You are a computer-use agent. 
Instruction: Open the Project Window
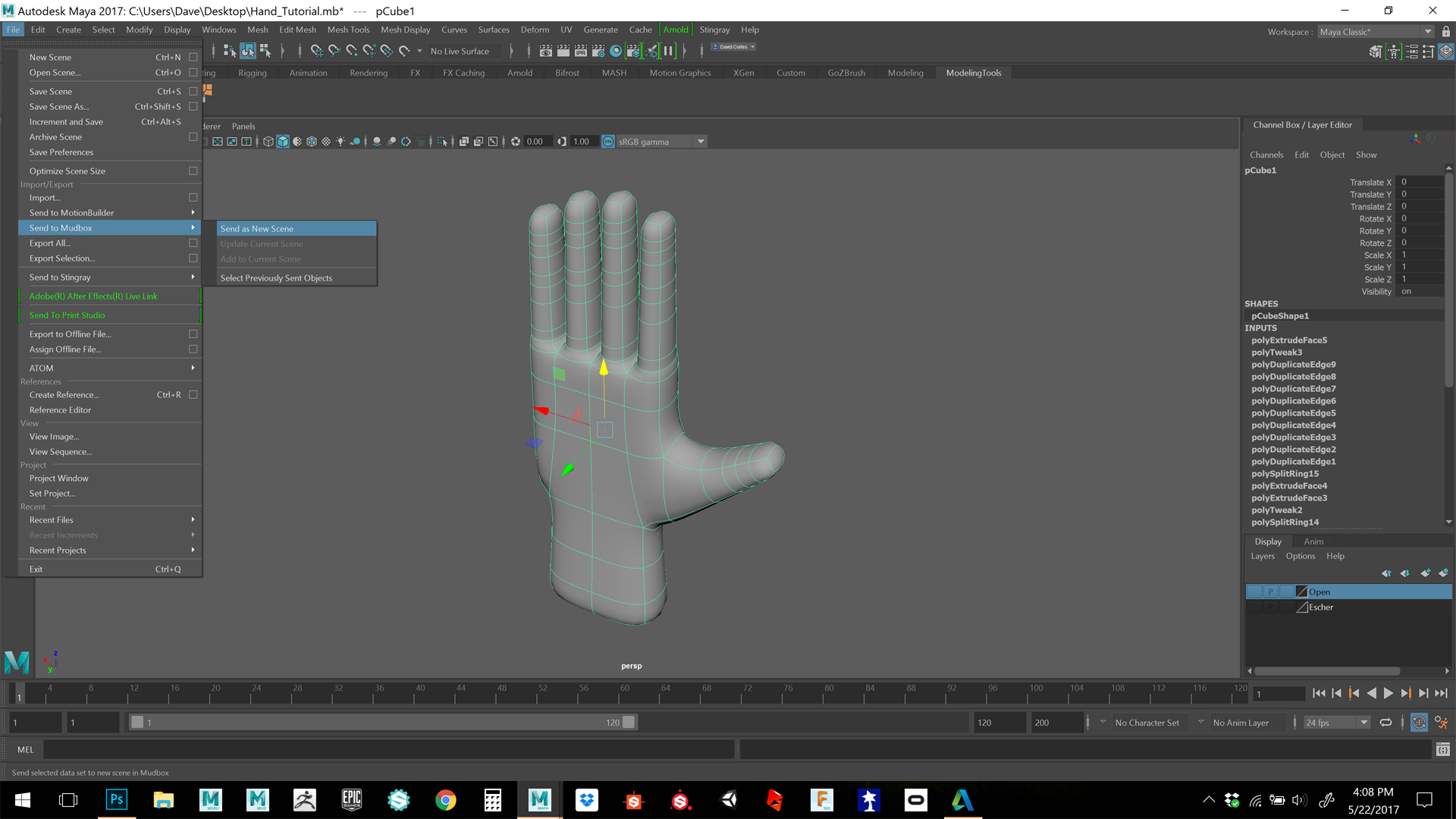pyautogui.click(x=58, y=478)
